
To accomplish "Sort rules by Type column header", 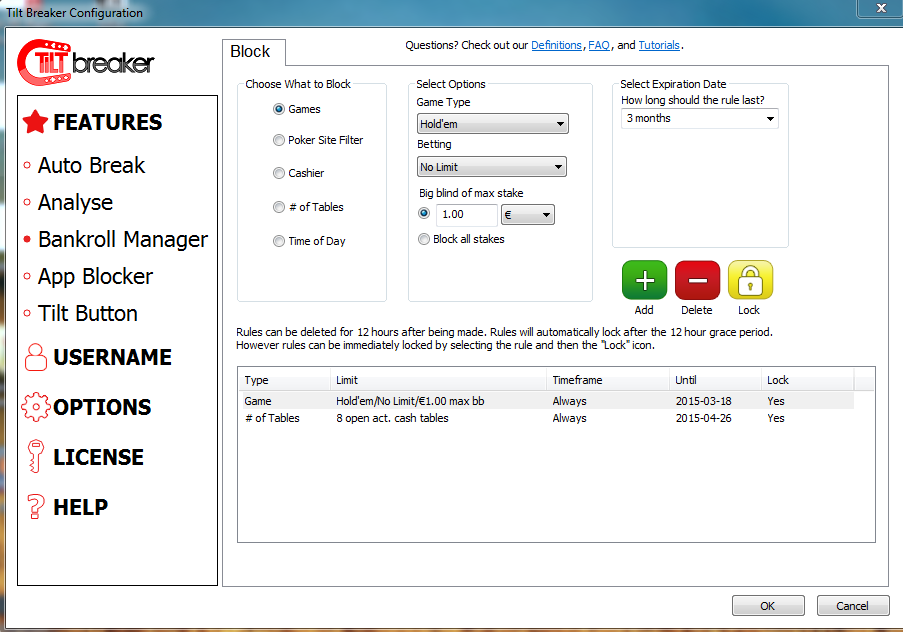I will (284, 380).
